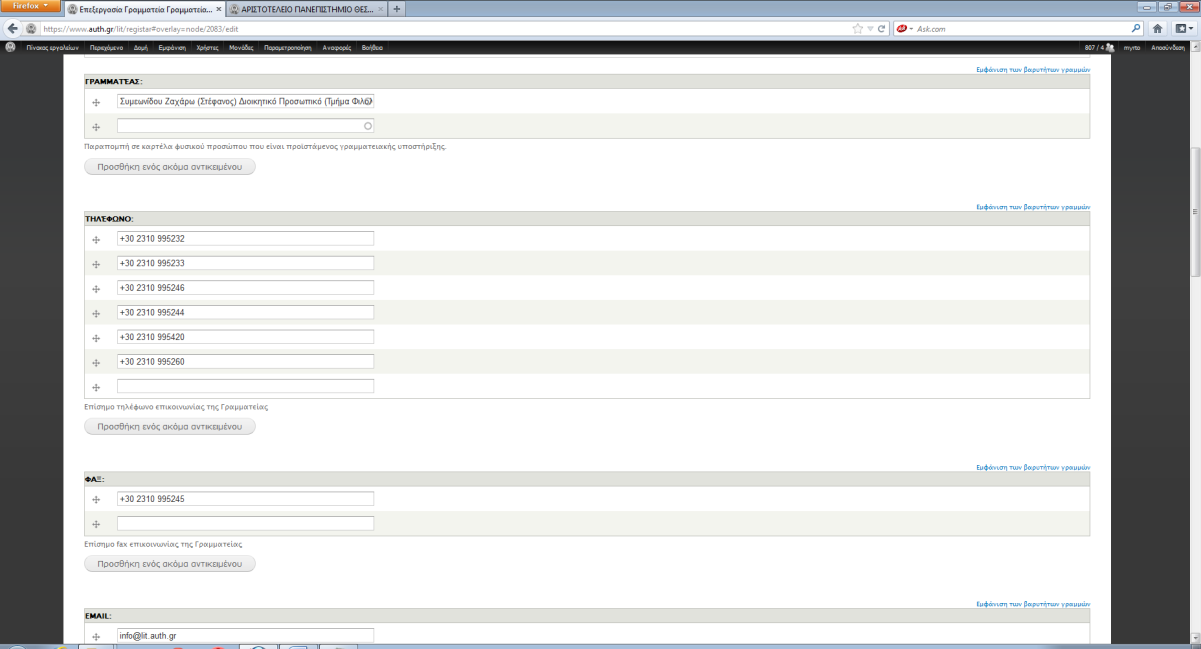Click phone field containing +30 2310 995232
This screenshot has height=649, width=1201.
pos(245,239)
